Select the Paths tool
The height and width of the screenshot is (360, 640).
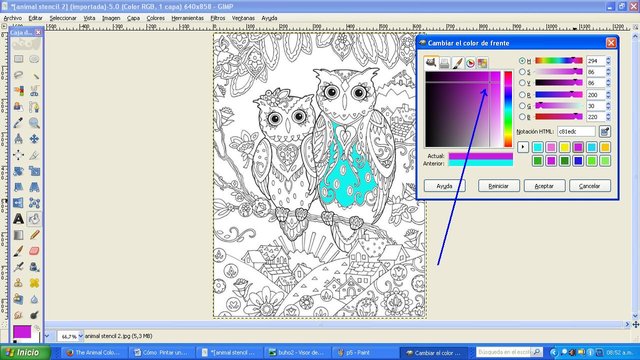[x=34, y=107]
